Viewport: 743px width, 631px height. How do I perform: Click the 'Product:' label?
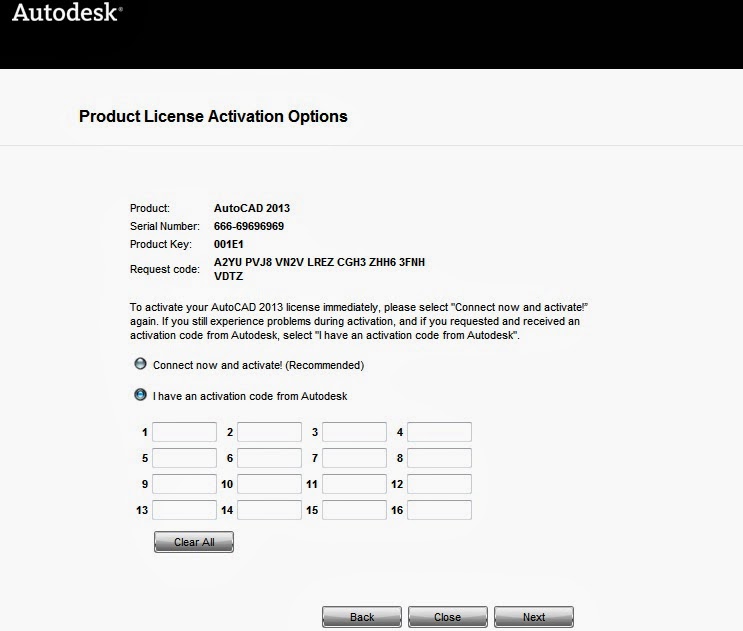point(150,208)
